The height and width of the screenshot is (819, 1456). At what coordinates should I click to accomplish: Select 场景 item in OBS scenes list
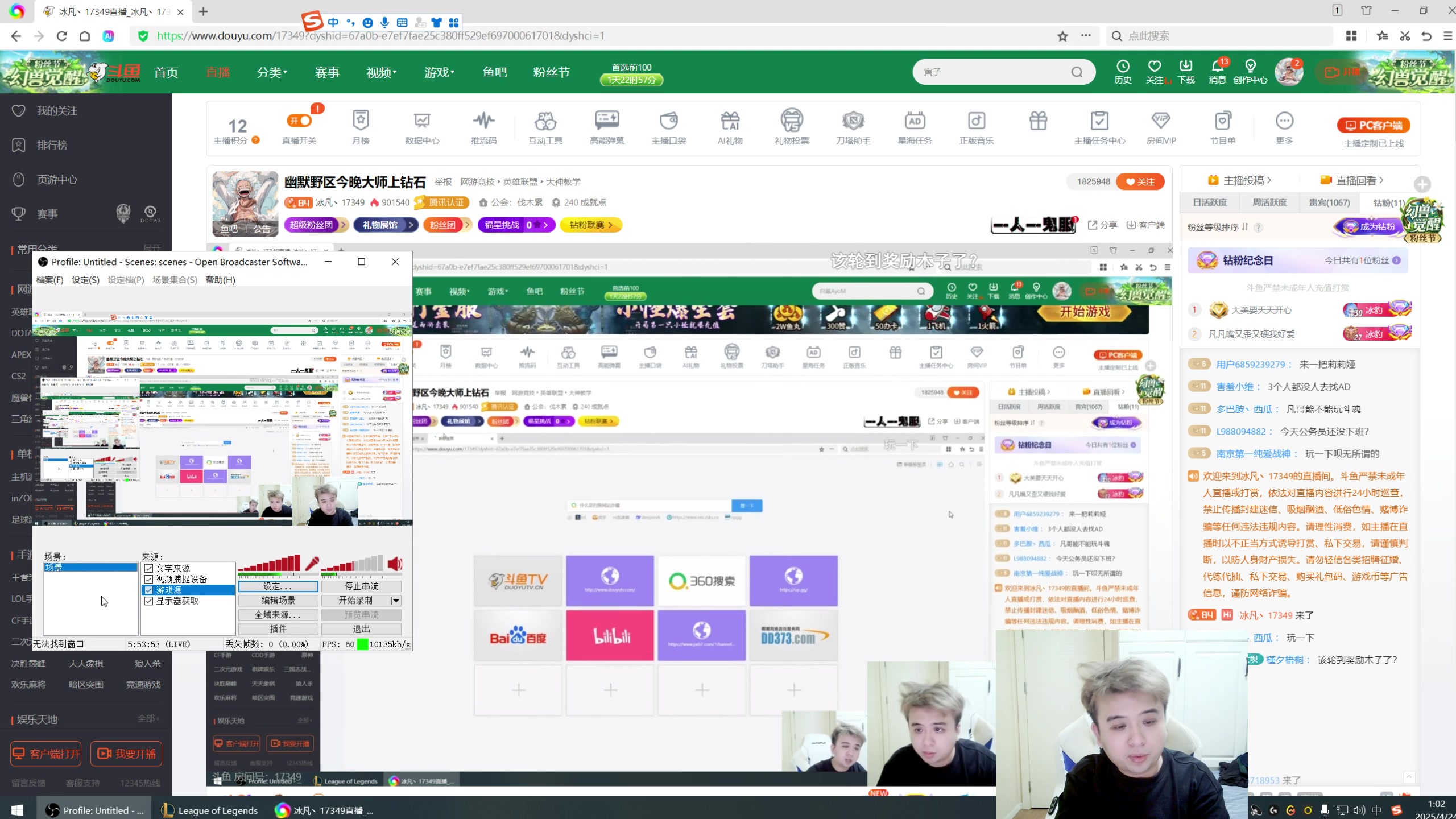(90, 567)
